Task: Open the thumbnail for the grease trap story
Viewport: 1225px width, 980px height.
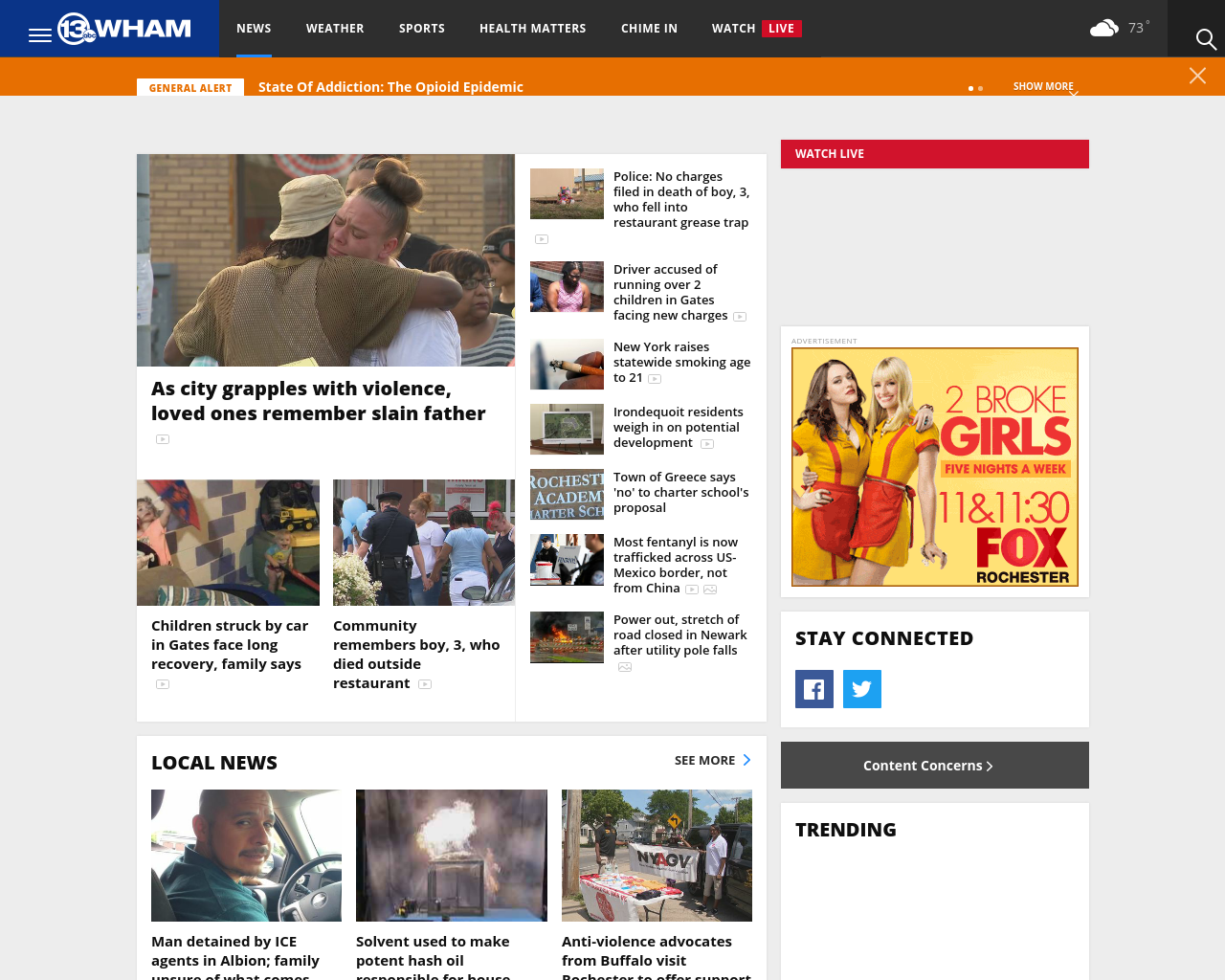Action: click(x=567, y=192)
